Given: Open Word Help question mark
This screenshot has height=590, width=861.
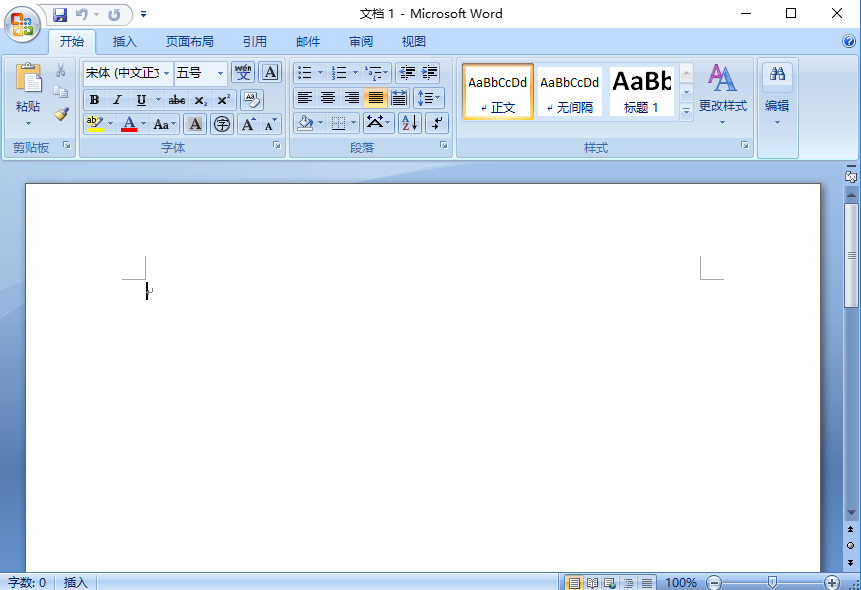Looking at the screenshot, I should pyautogui.click(x=848, y=41).
